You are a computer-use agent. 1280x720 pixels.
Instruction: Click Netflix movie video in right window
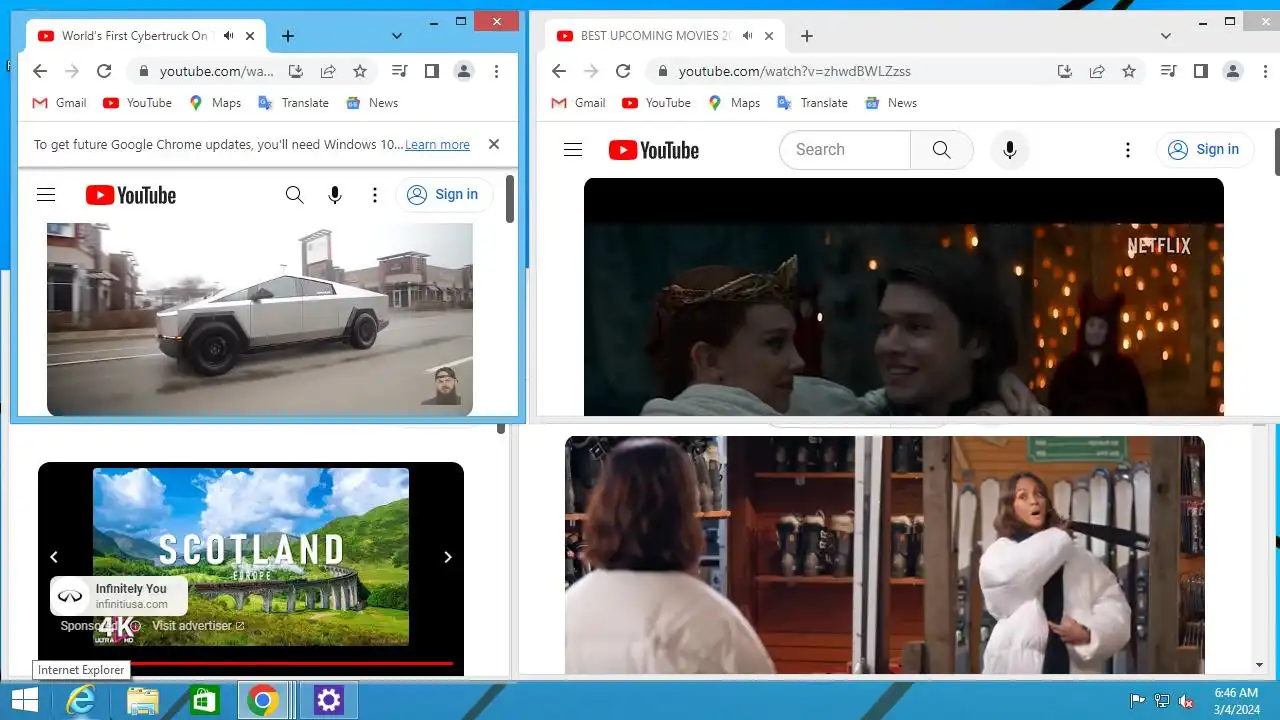(904, 297)
